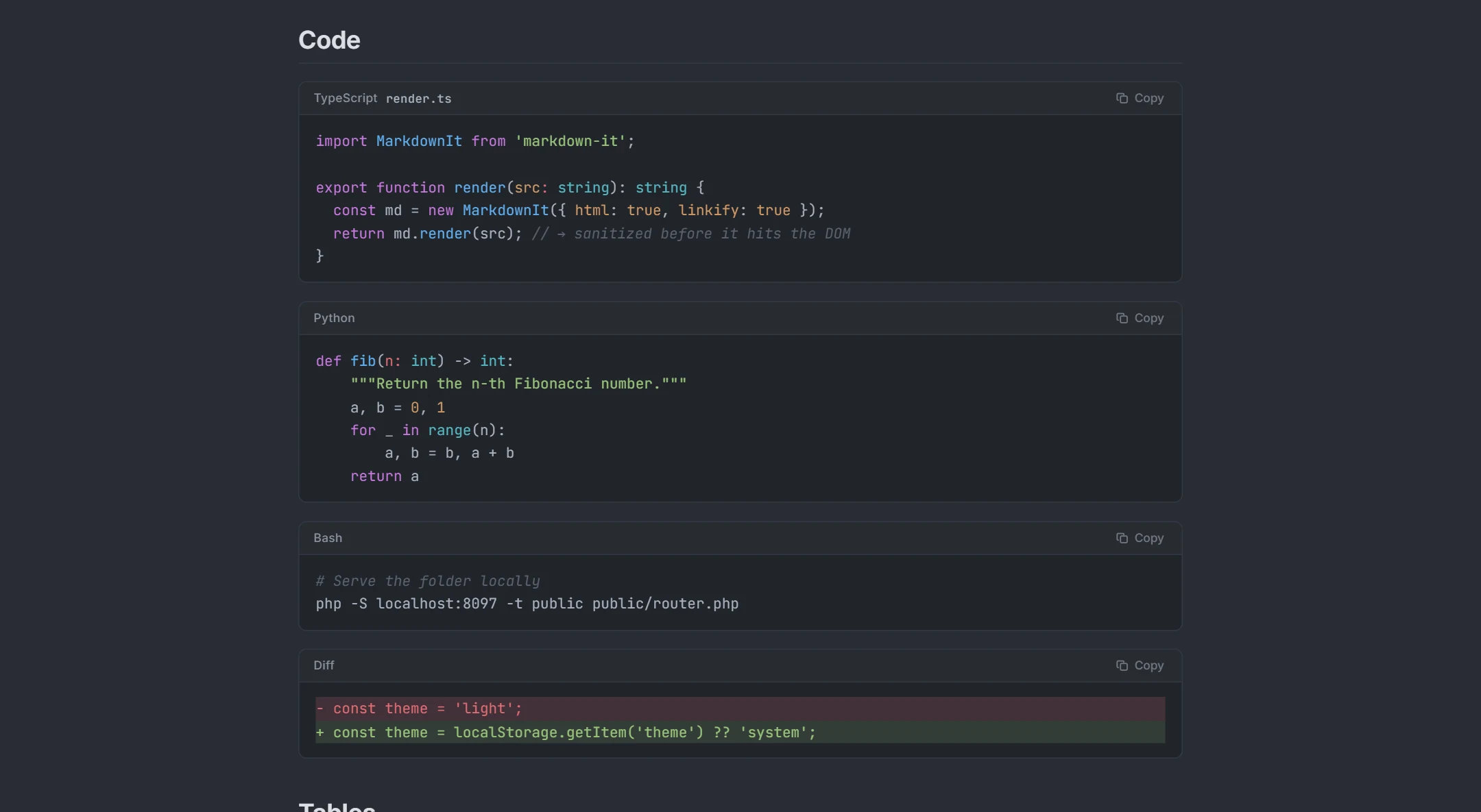
Task: Click the "TypeScript" language label
Action: click(x=346, y=98)
